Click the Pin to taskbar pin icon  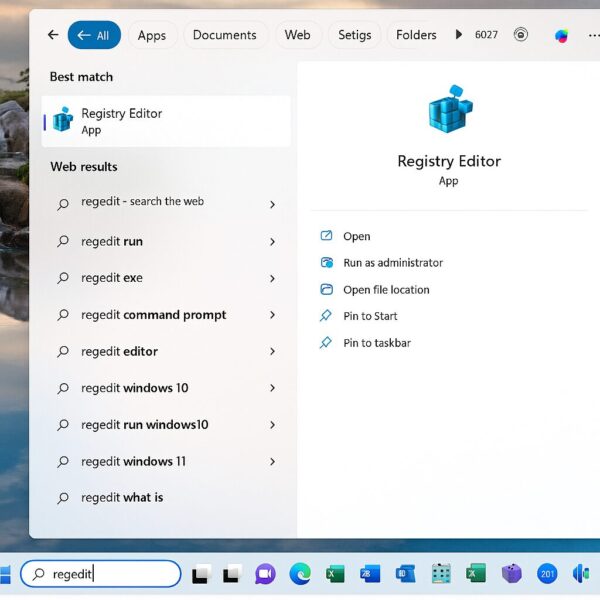326,342
